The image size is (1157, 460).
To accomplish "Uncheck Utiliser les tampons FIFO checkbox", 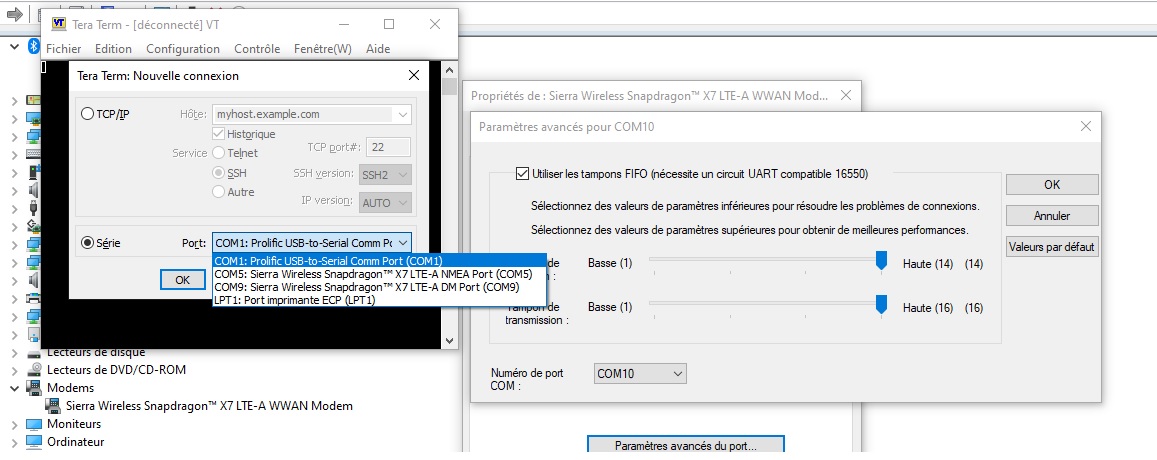I will [522, 174].
